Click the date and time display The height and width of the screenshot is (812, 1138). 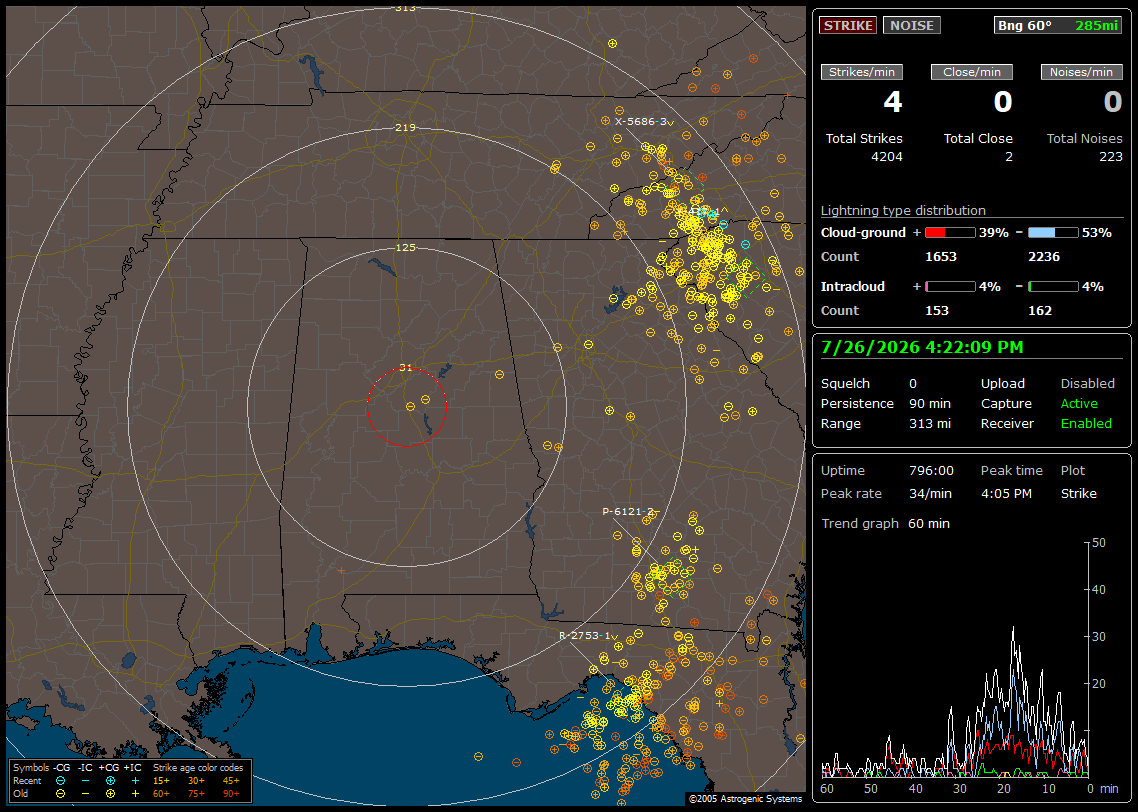tap(922, 348)
